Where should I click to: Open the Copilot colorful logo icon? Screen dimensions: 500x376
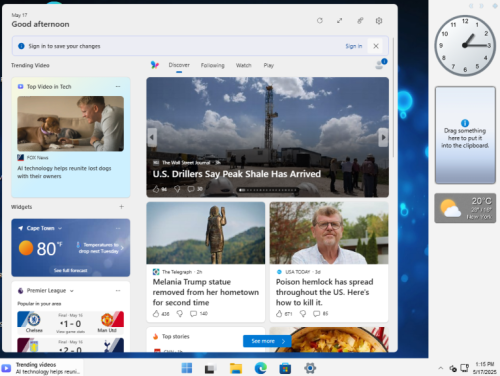tap(155, 65)
